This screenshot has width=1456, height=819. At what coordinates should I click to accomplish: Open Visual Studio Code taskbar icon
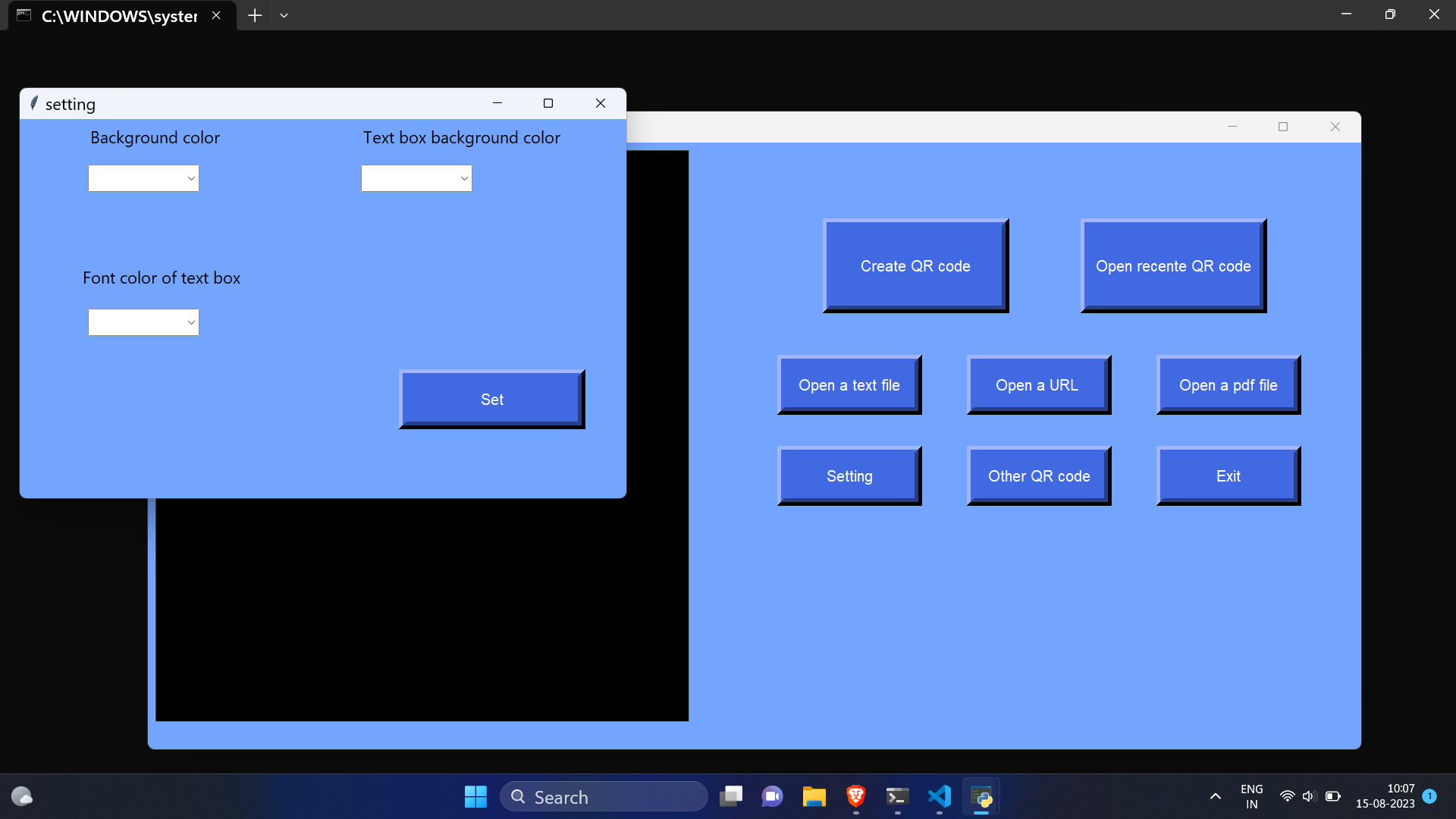click(939, 797)
